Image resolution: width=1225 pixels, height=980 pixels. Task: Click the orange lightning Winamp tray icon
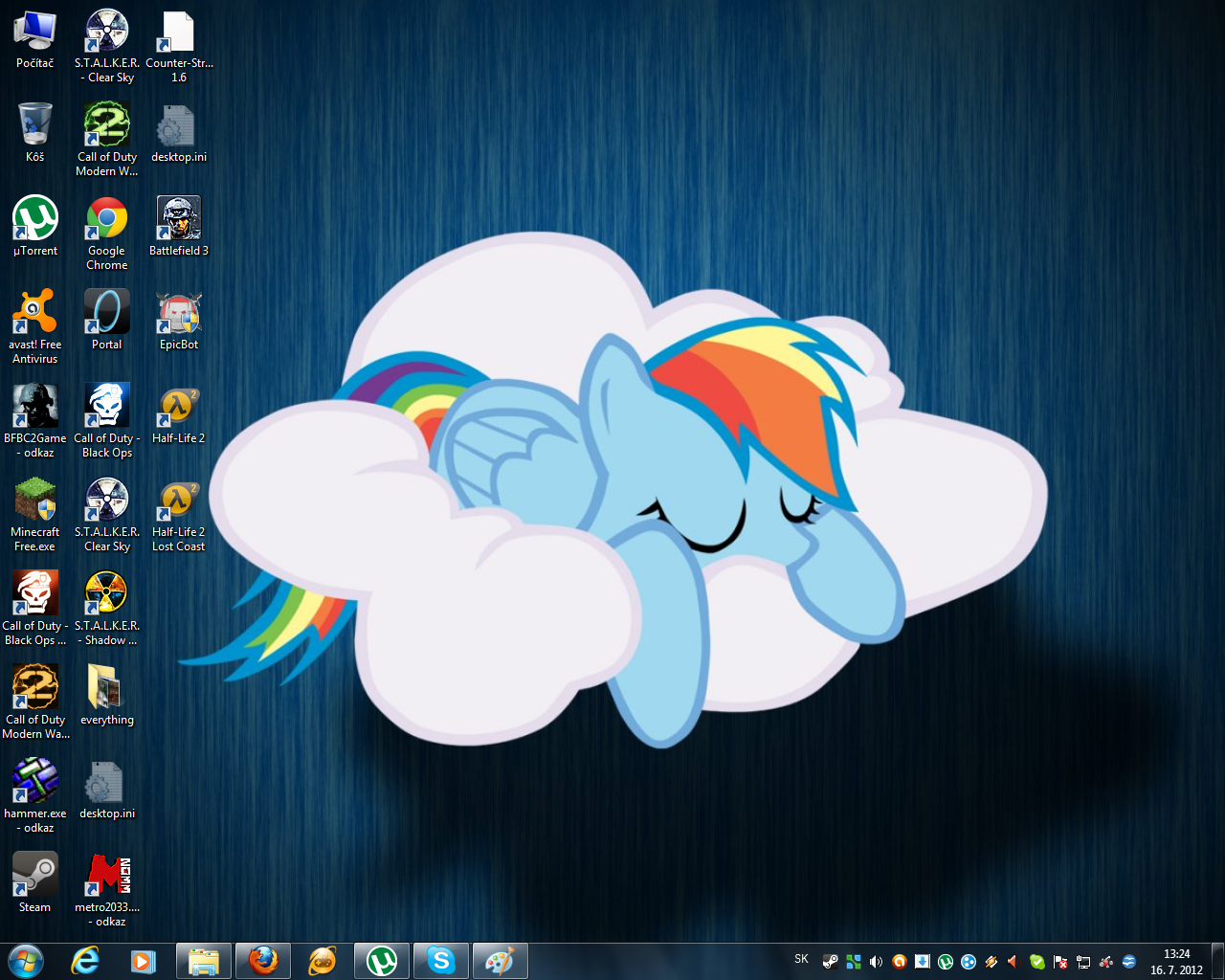click(x=991, y=962)
